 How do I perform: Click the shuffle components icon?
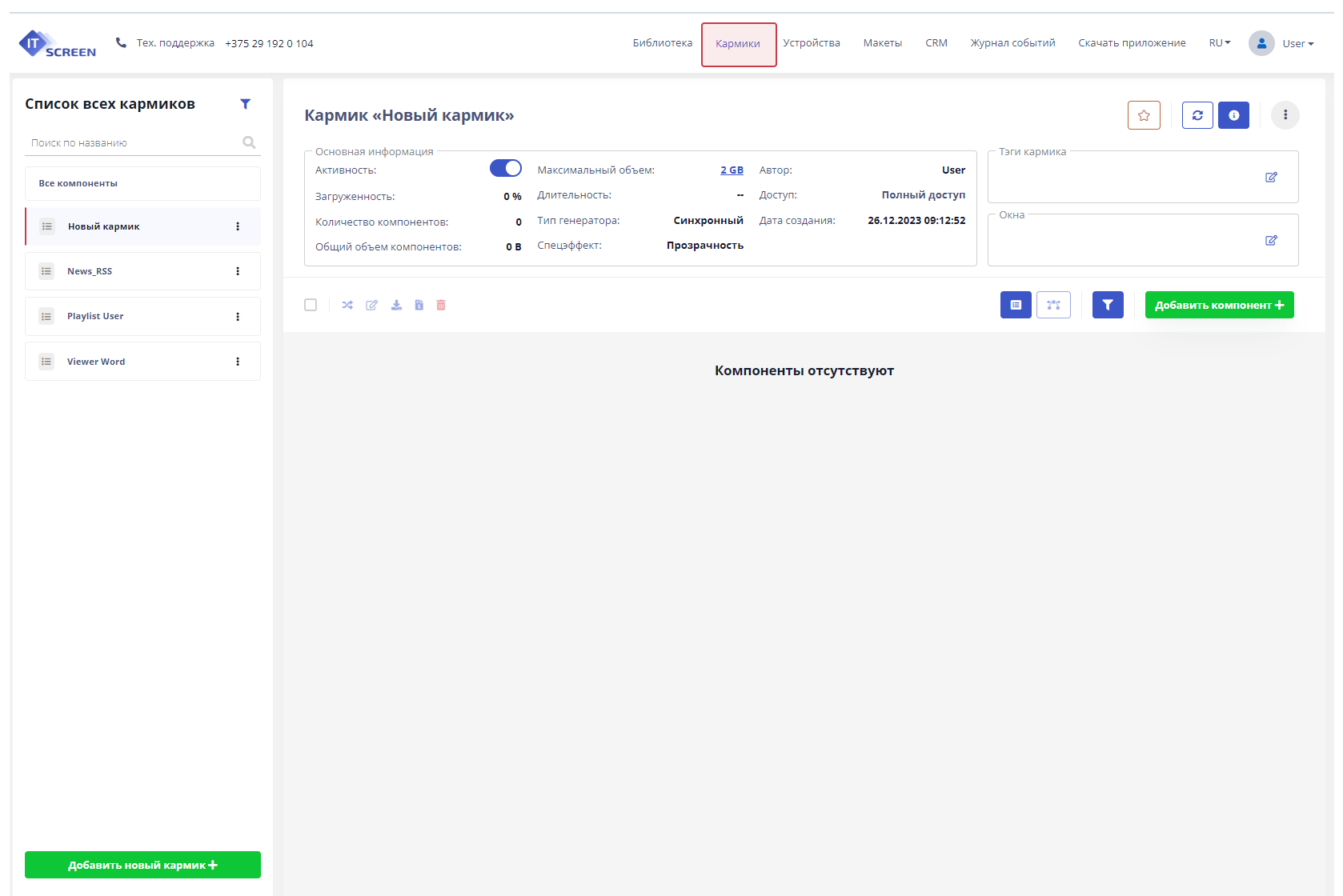click(x=347, y=305)
